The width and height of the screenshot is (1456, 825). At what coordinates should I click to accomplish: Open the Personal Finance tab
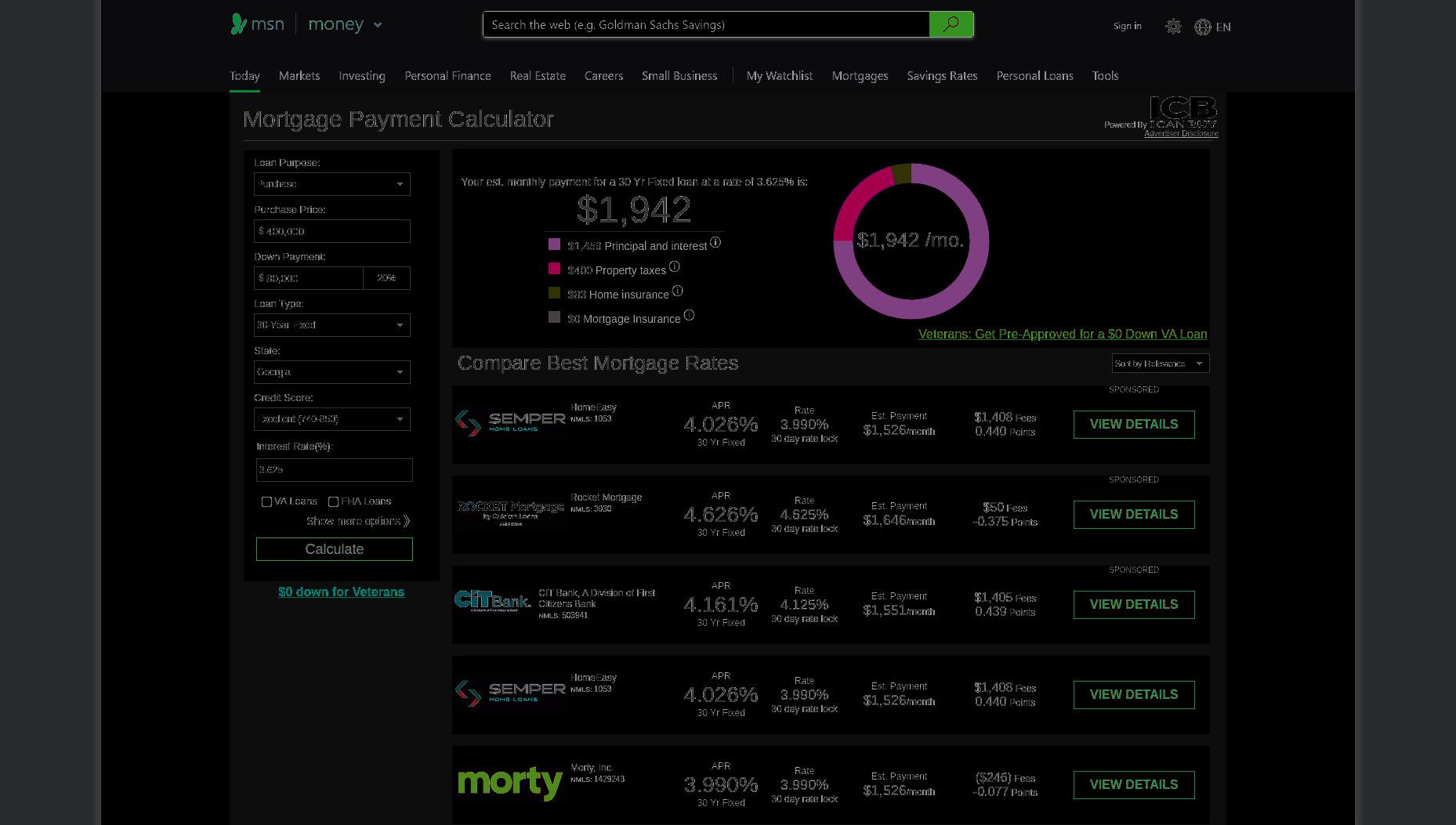[x=447, y=76]
